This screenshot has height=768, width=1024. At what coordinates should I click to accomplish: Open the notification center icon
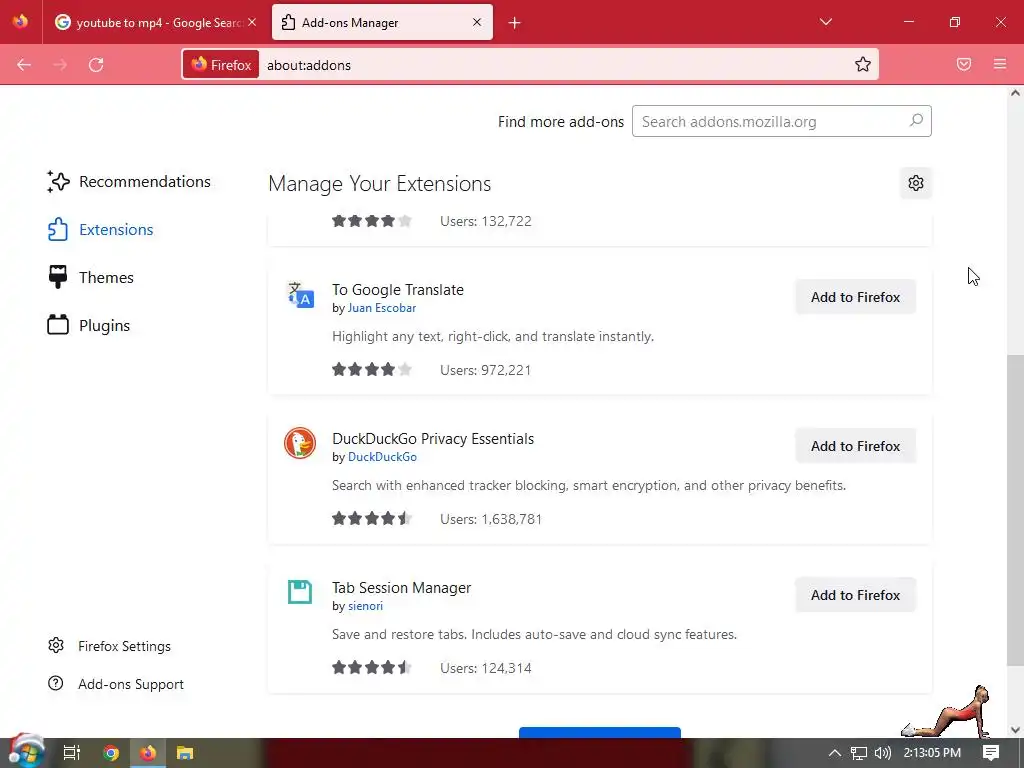point(991,752)
